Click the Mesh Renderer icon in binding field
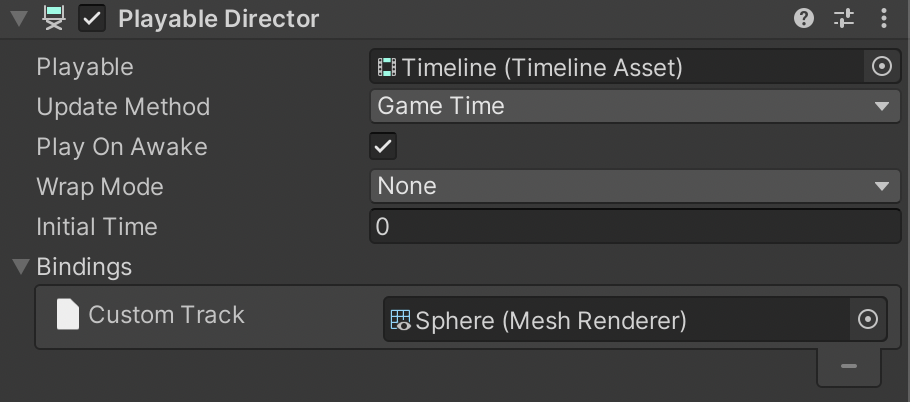Screen dimensions: 910x402 (400, 320)
